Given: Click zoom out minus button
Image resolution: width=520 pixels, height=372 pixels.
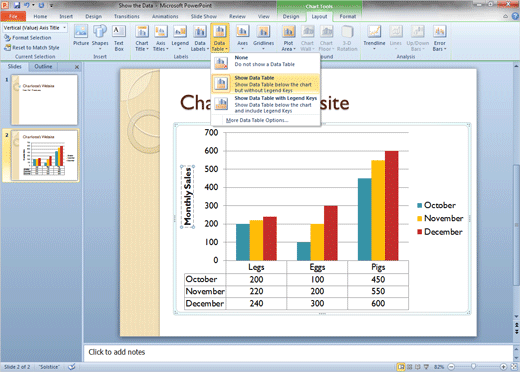Looking at the screenshot, I should [x=451, y=367].
